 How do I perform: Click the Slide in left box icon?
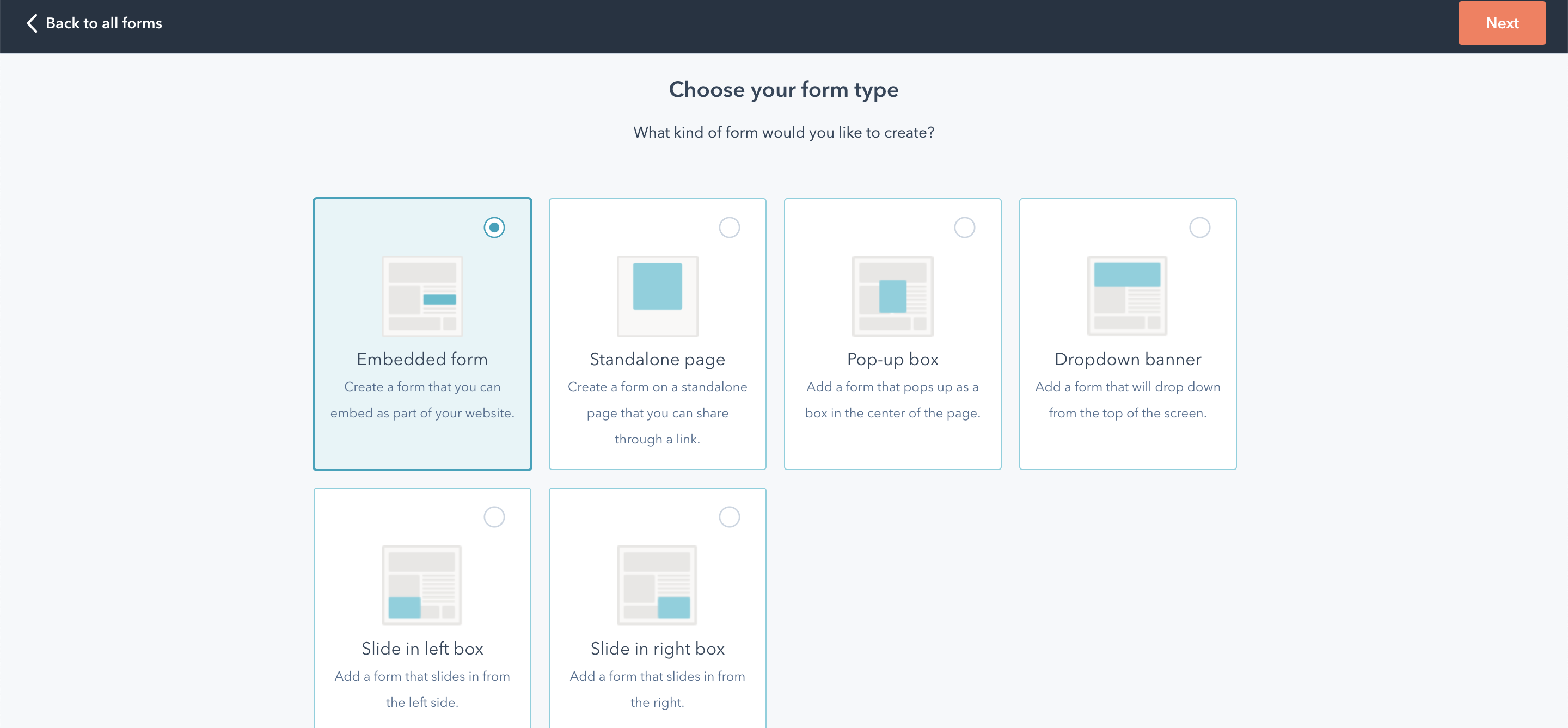422,585
